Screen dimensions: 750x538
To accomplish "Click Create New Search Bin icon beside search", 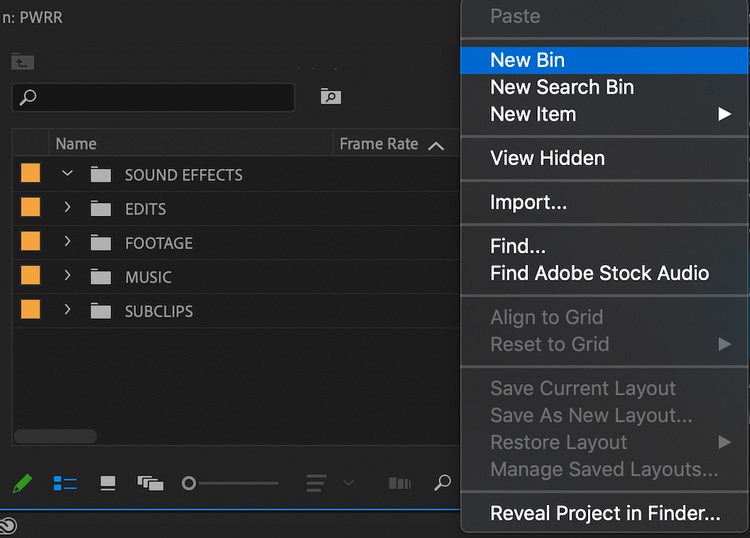I will pos(331,96).
